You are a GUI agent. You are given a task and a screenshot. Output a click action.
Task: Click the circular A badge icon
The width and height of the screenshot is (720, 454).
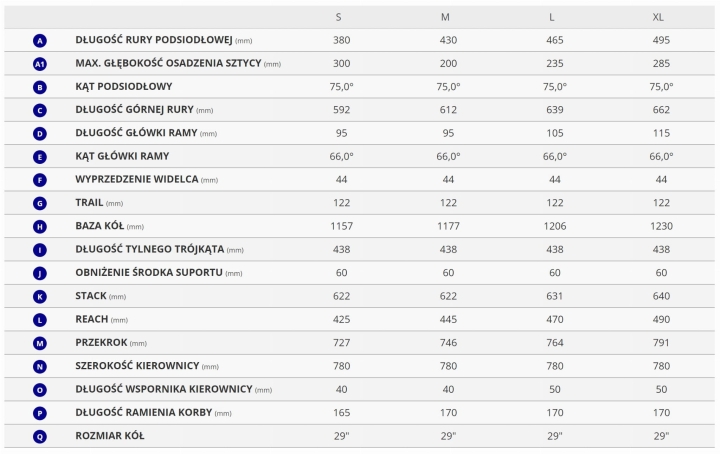[40, 41]
